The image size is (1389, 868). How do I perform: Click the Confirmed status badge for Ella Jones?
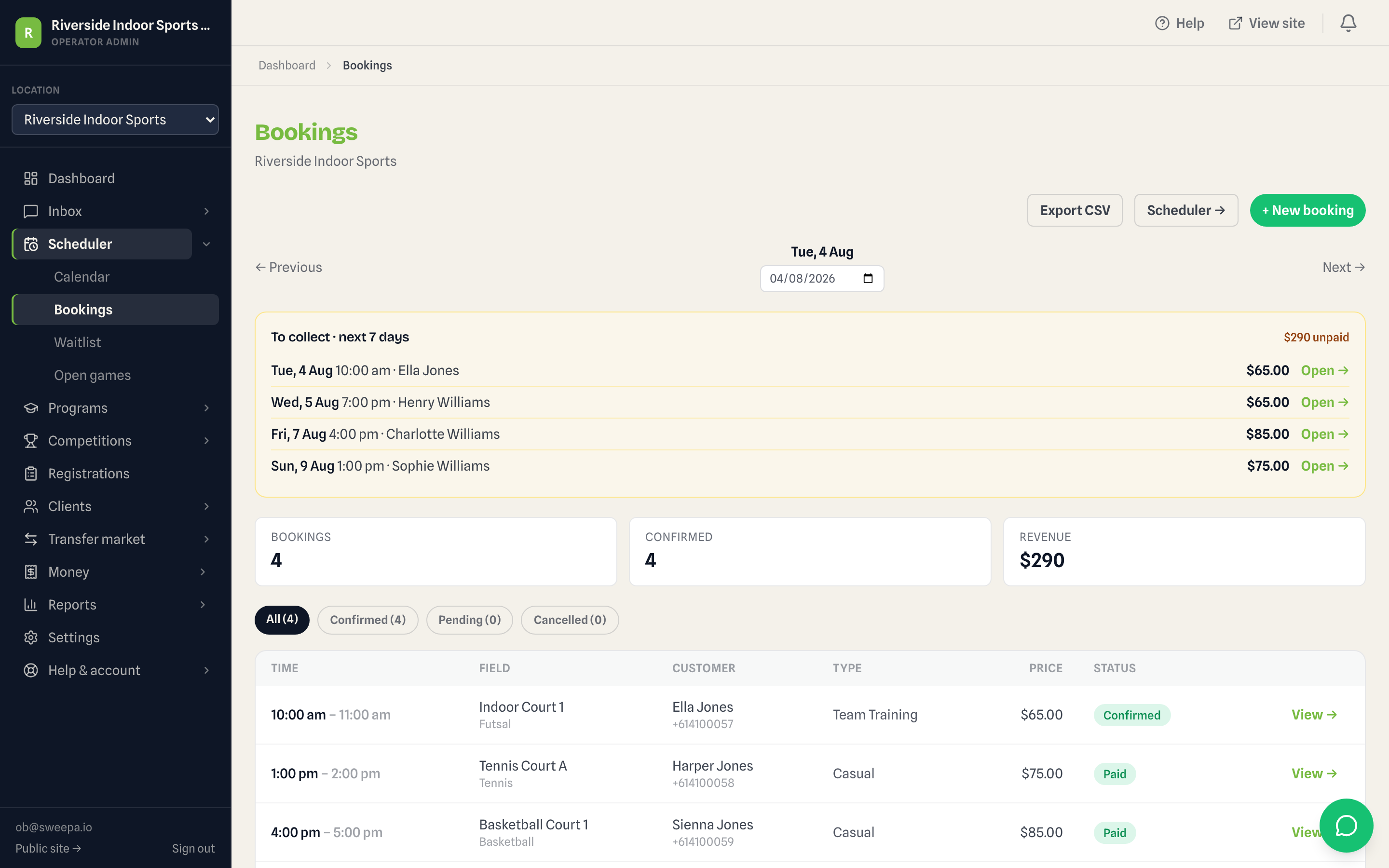tap(1131, 715)
